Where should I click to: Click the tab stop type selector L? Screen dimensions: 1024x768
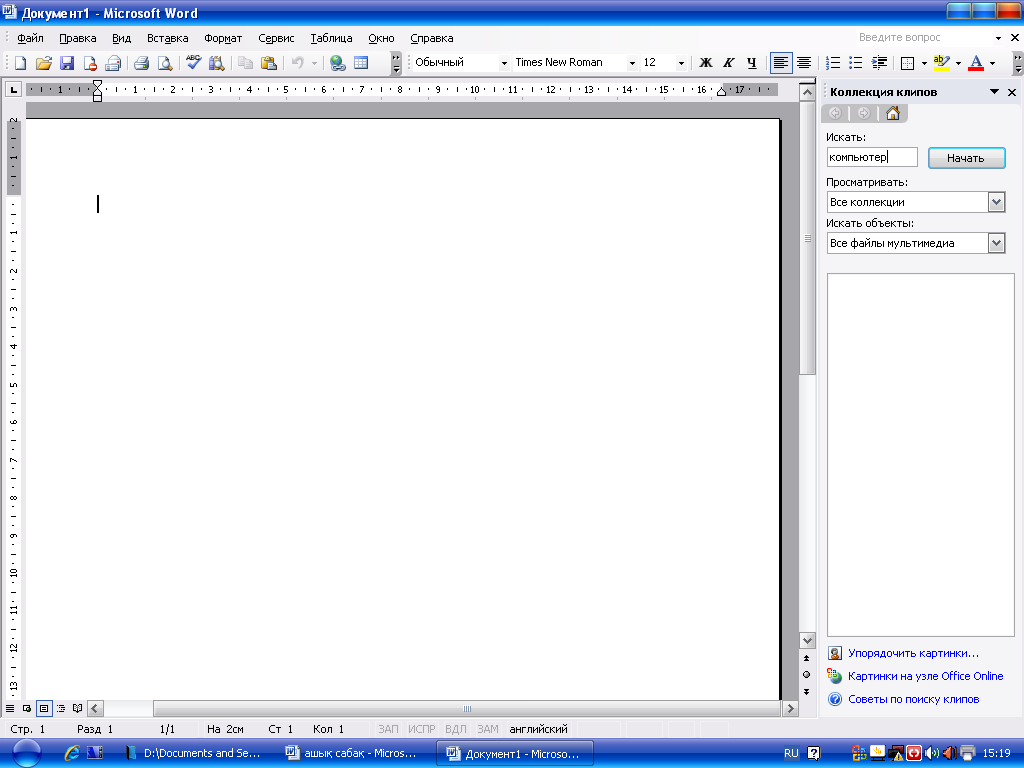click(13, 89)
